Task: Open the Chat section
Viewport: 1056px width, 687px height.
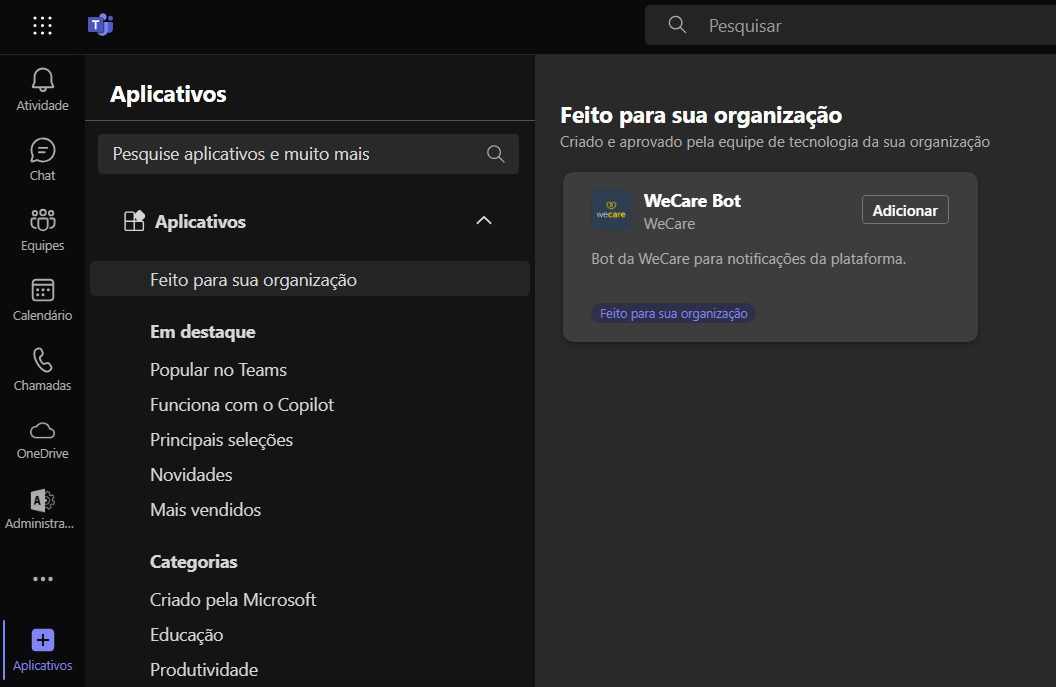Action: [42, 160]
